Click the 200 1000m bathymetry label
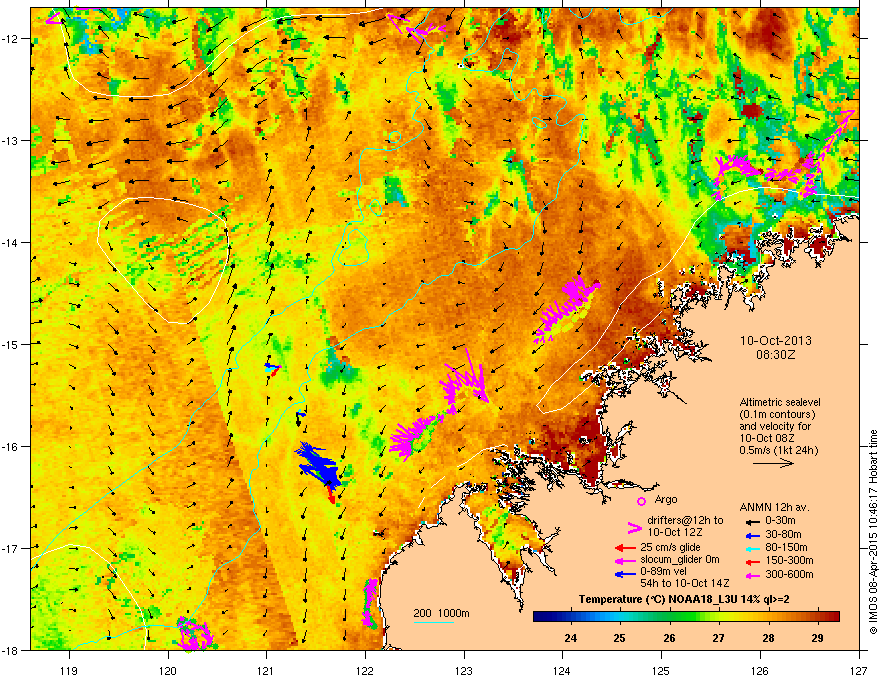Image resolution: width=880 pixels, height=680 pixels. click(x=441, y=613)
